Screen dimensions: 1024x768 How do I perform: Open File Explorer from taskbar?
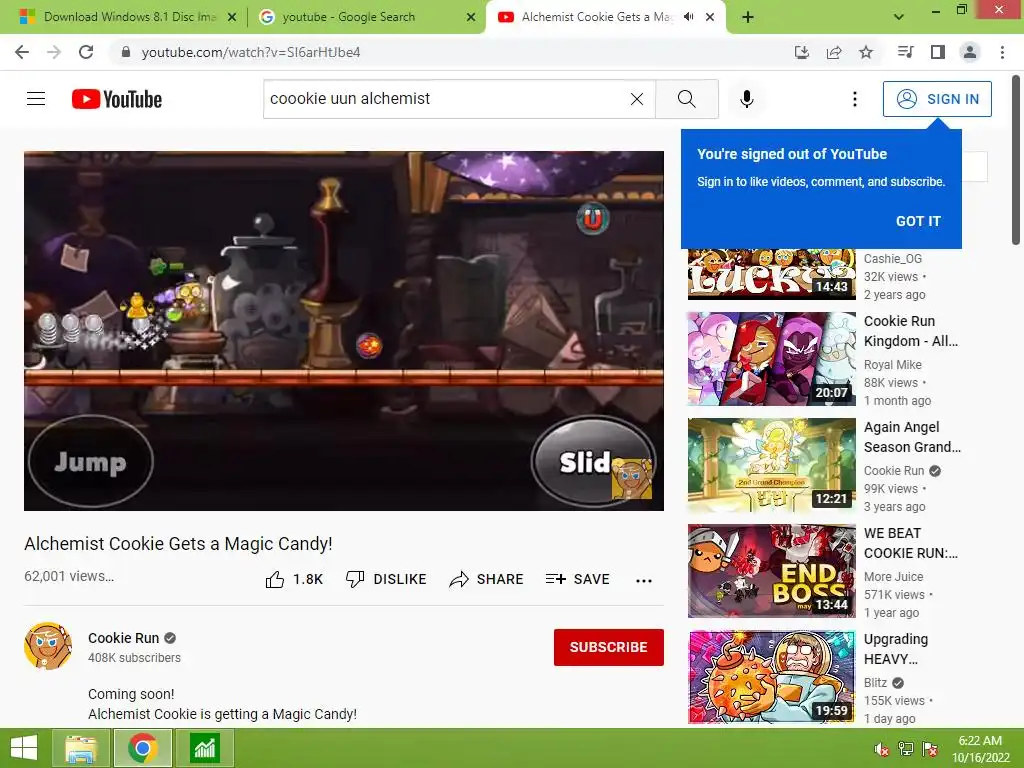[x=81, y=748]
